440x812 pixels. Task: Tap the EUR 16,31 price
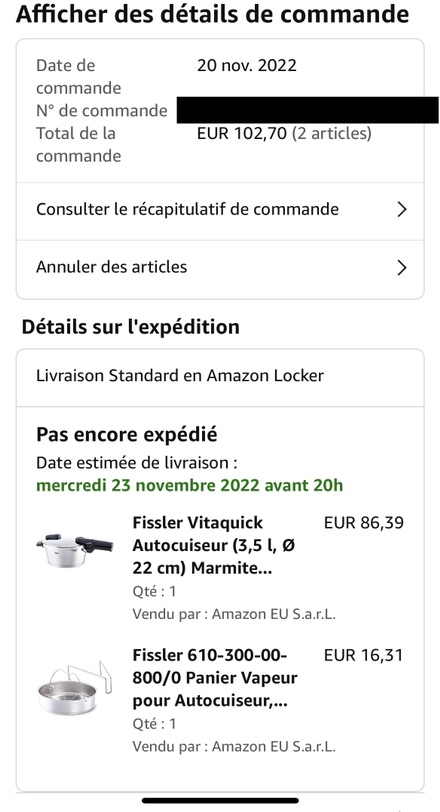[x=363, y=655]
